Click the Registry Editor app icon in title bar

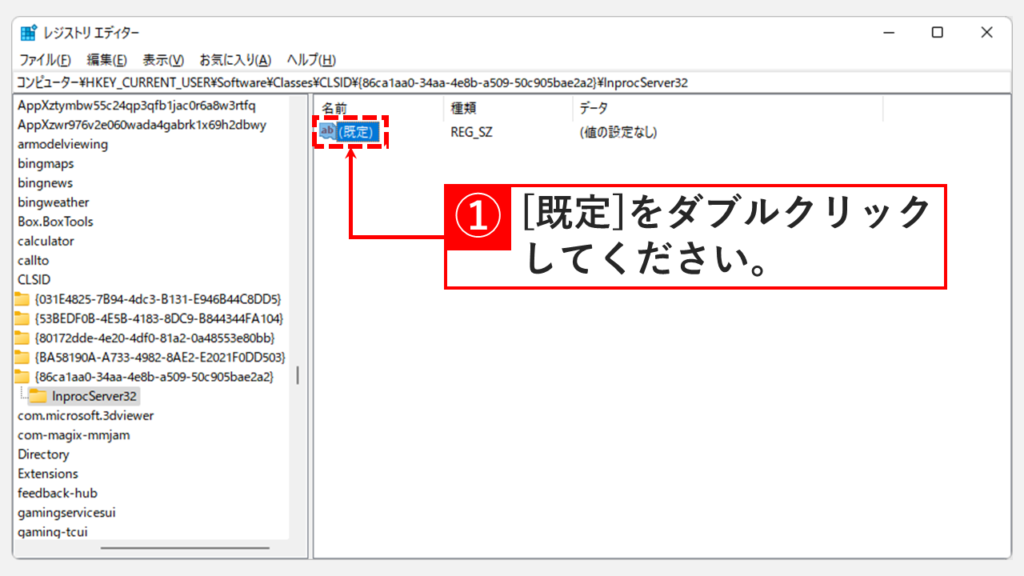(x=28, y=33)
